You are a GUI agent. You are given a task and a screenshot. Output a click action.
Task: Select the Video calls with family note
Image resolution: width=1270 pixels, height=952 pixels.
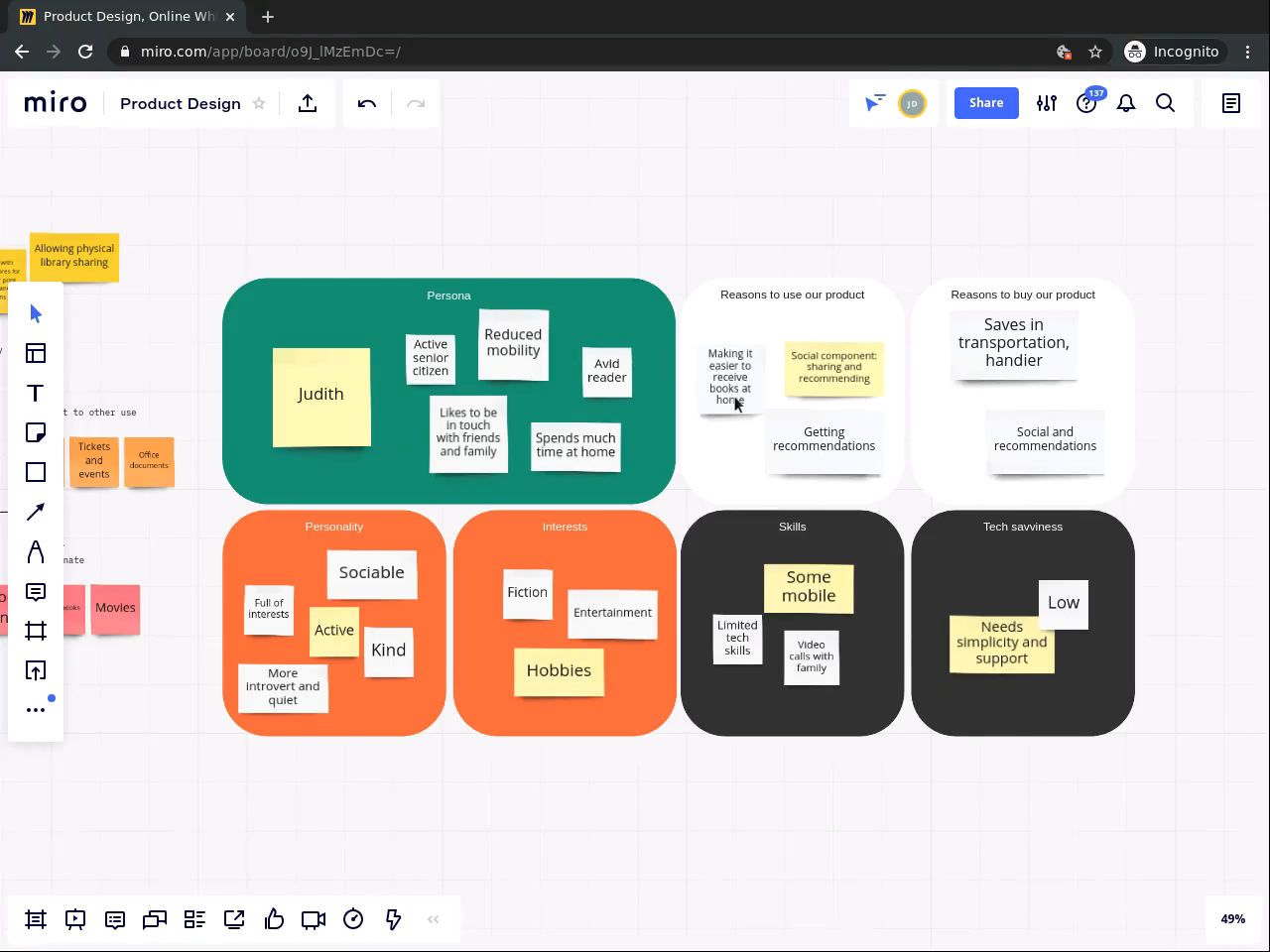[x=812, y=656]
